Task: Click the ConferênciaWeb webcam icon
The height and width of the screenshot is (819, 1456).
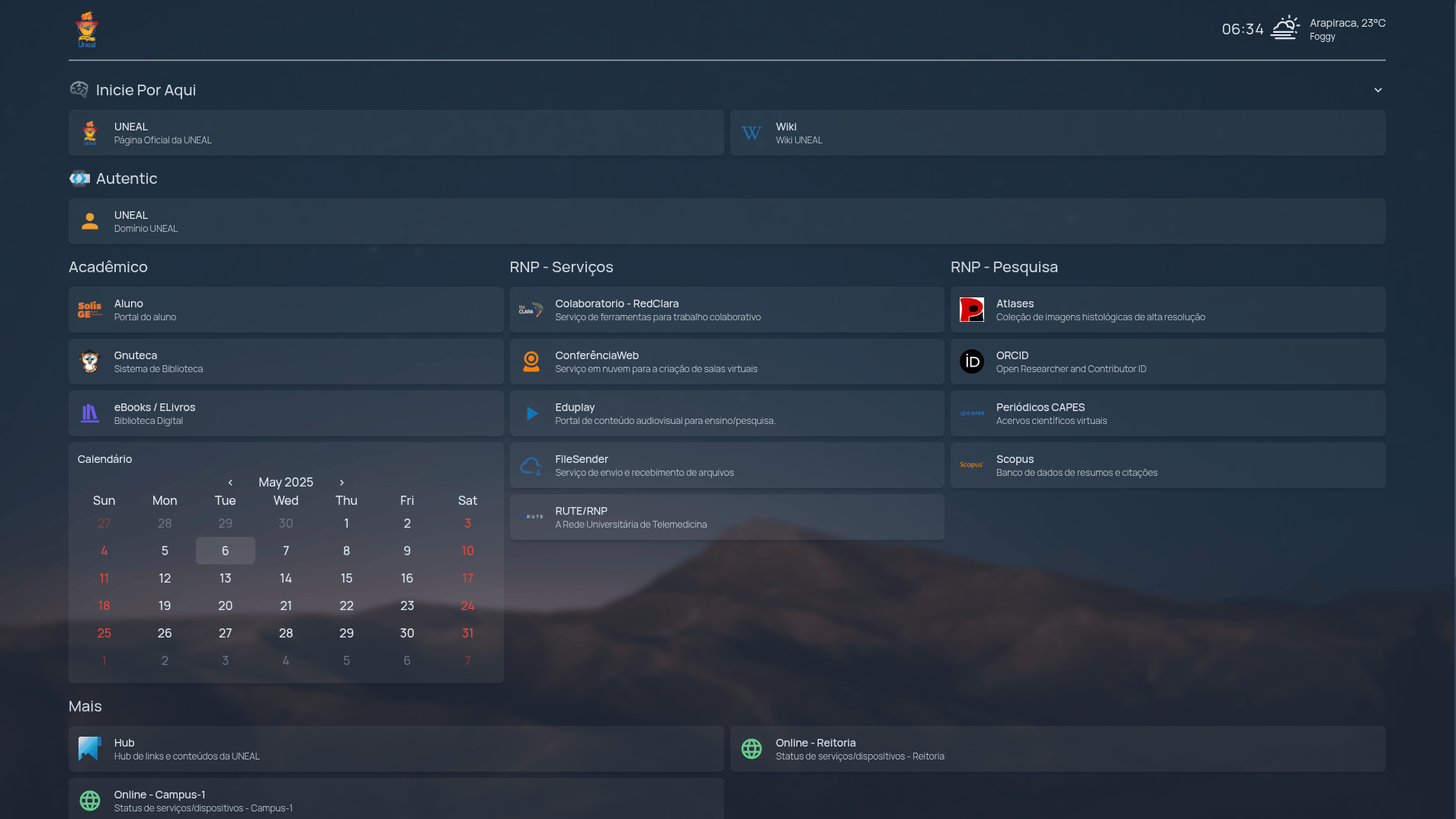Action: (531, 361)
